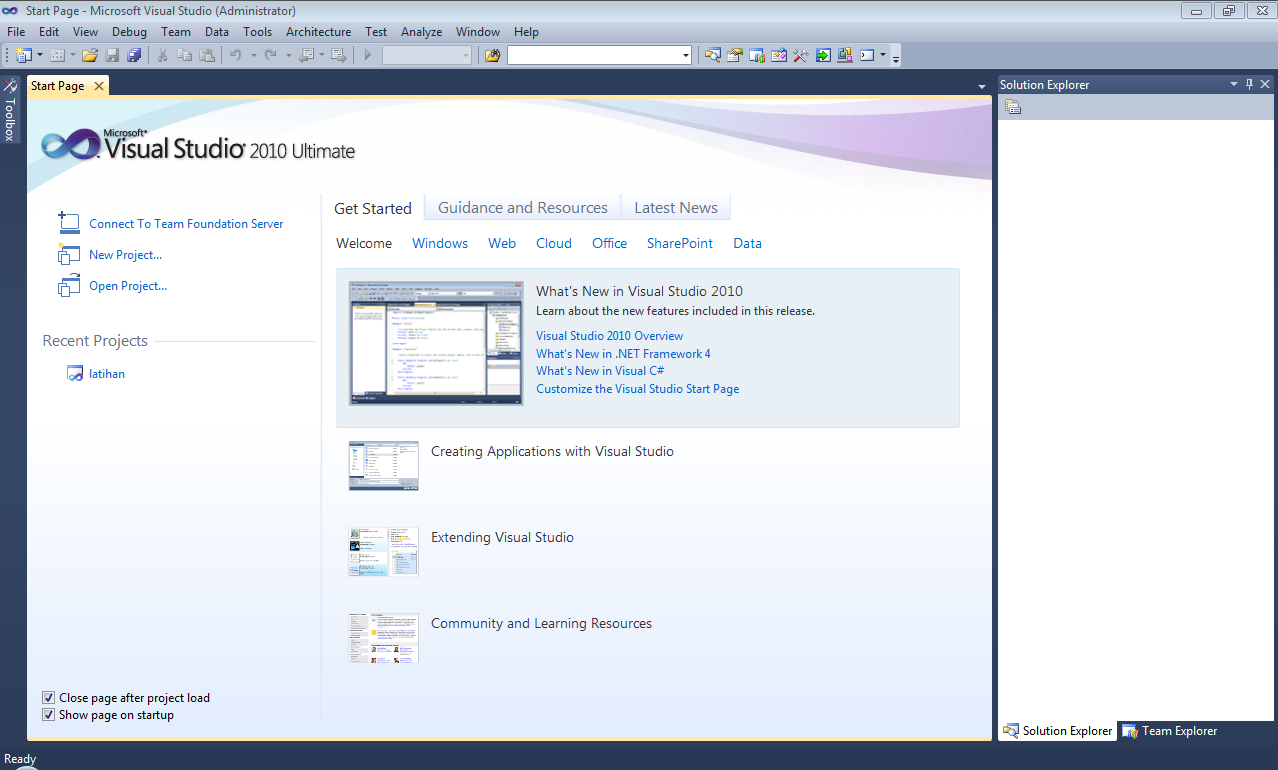
Task: Click the Find in Files icon
Action: (492, 55)
